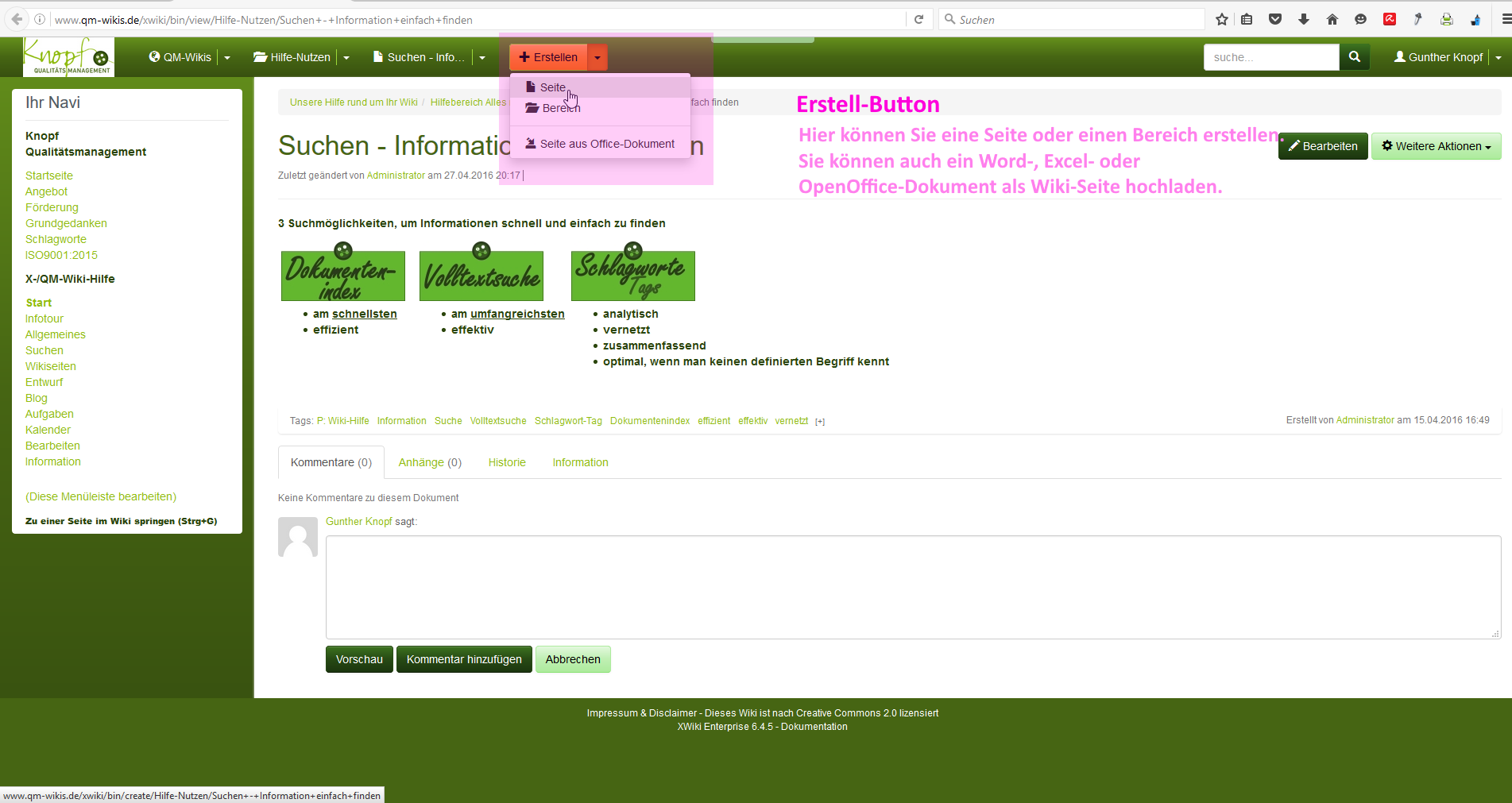This screenshot has height=803, width=1512.
Task: Toggle the Erstellen dropdown caret
Action: point(597,58)
